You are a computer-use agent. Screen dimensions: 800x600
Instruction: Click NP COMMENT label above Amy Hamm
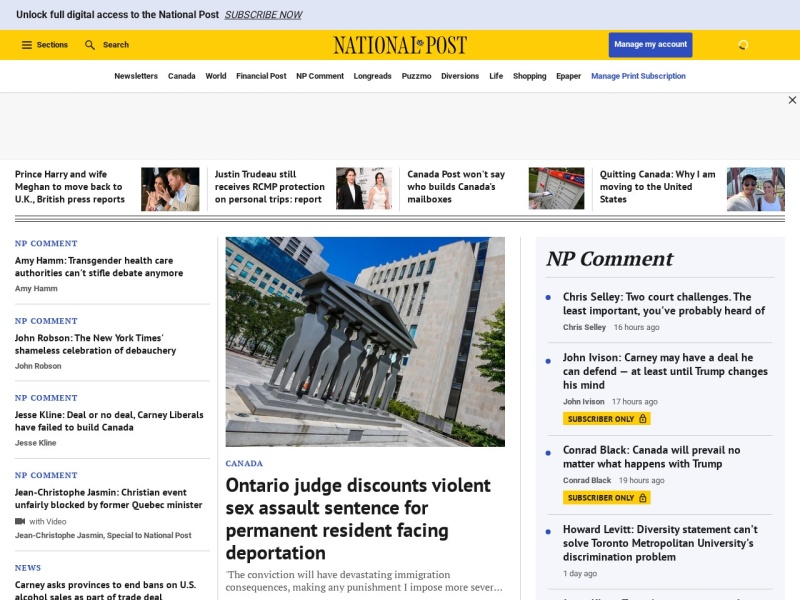(x=46, y=244)
